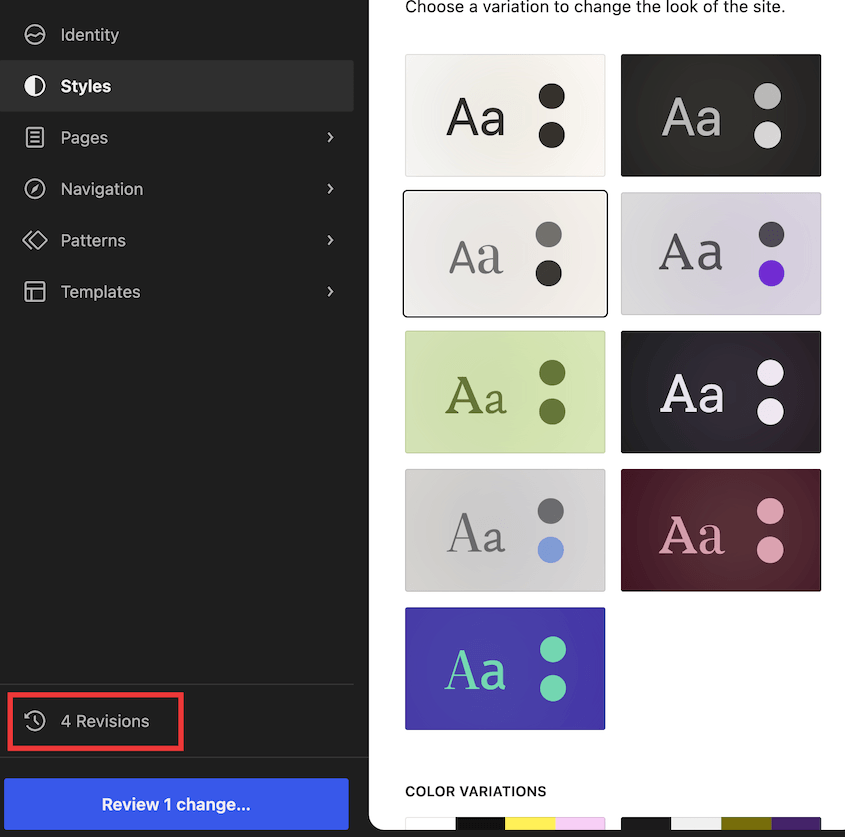
Task: Click the COLOR VARIATIONS heading
Action: click(476, 791)
